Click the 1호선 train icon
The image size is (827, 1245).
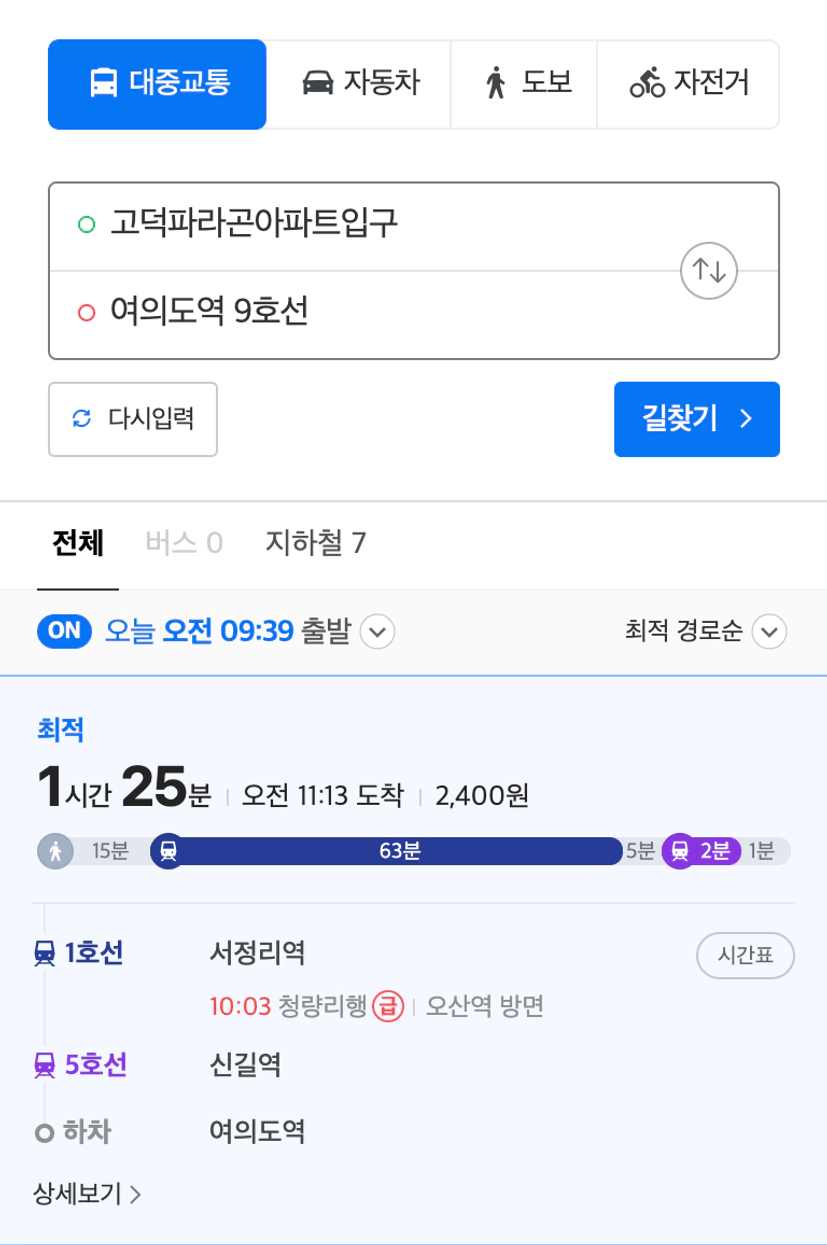(x=44, y=954)
